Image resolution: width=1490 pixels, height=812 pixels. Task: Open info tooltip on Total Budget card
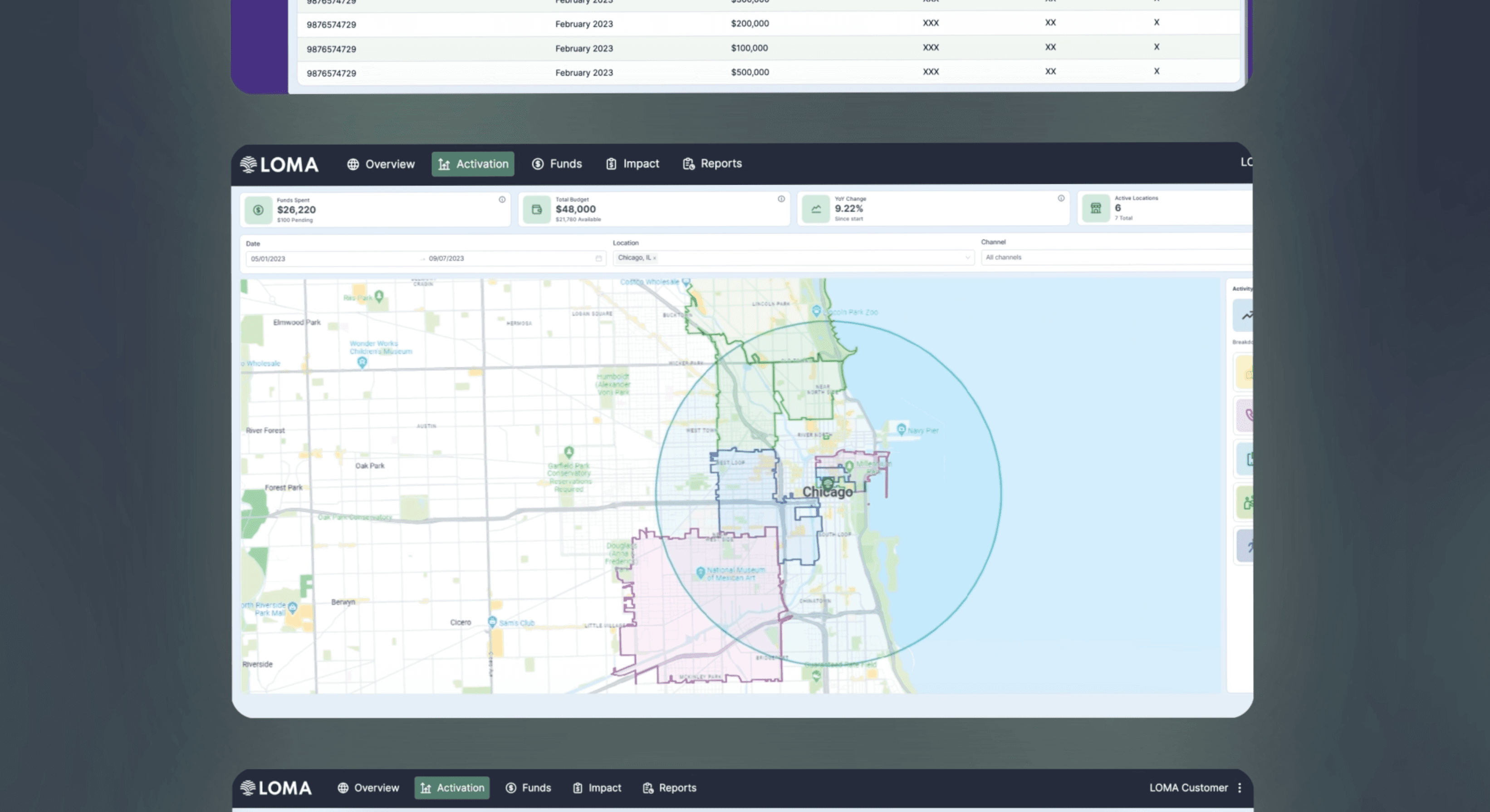coord(781,199)
